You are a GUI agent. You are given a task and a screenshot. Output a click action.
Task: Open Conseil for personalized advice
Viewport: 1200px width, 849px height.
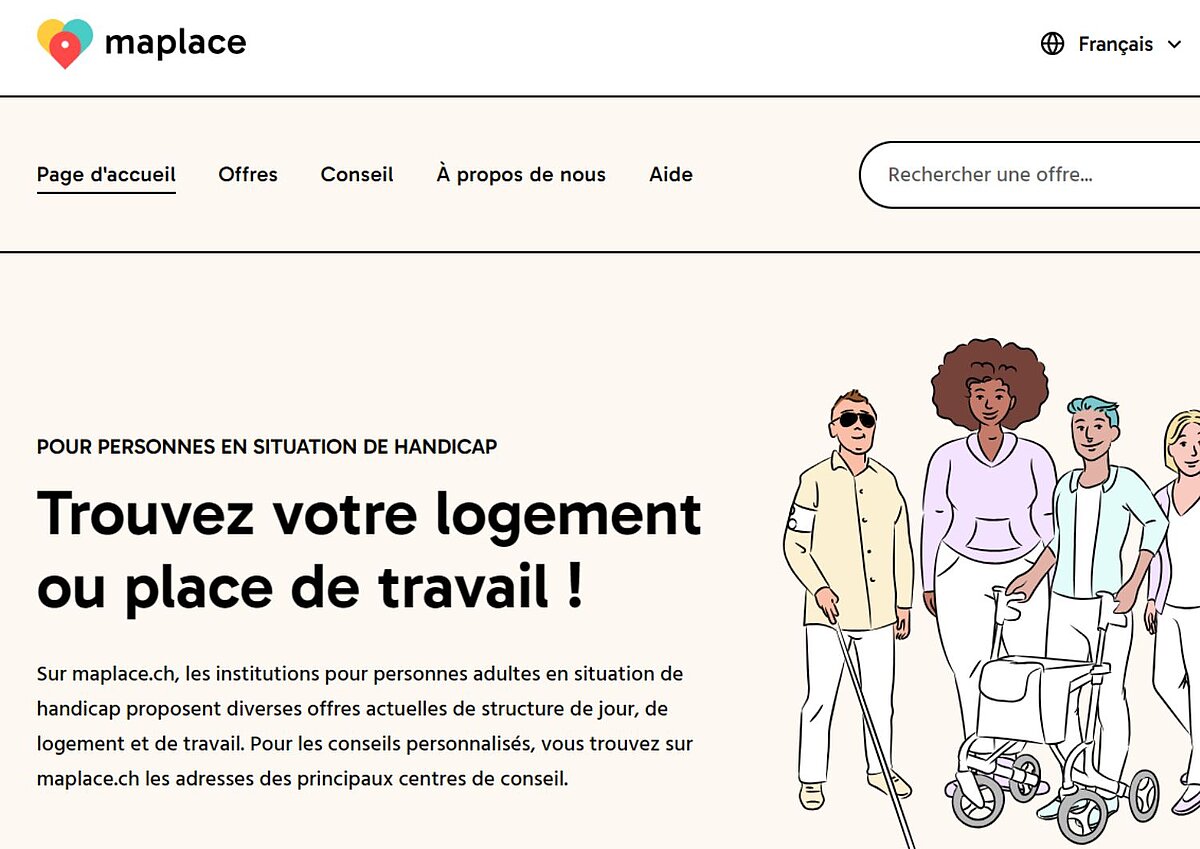tap(356, 175)
